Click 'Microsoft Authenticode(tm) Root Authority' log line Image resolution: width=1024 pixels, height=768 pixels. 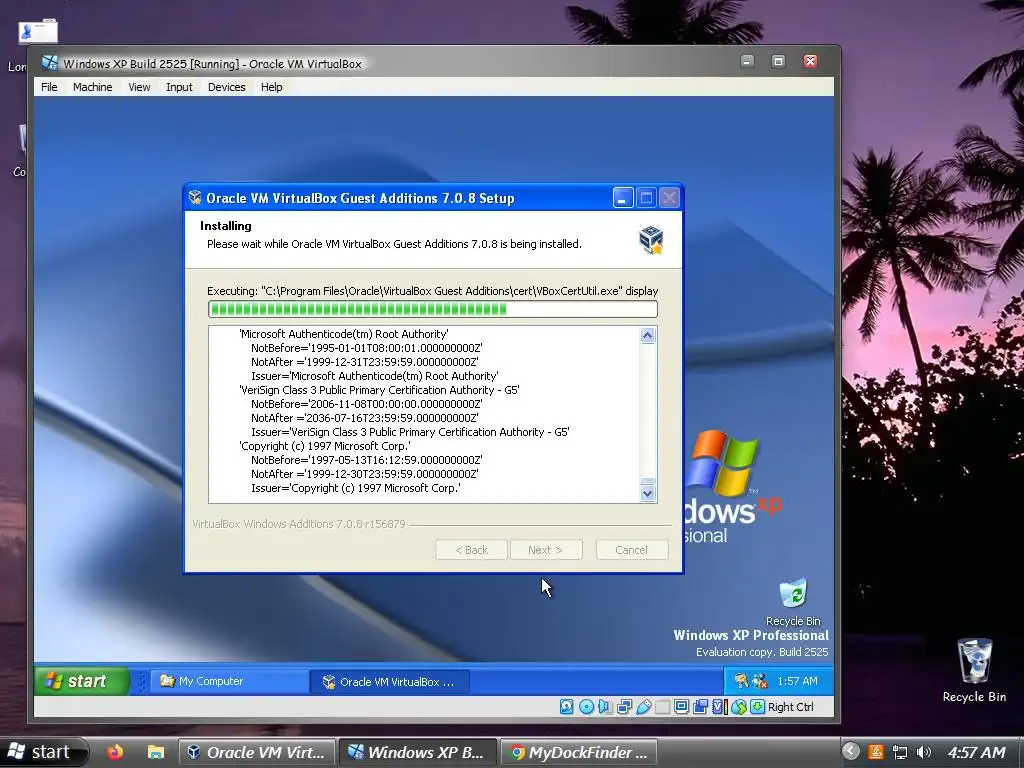click(x=344, y=334)
